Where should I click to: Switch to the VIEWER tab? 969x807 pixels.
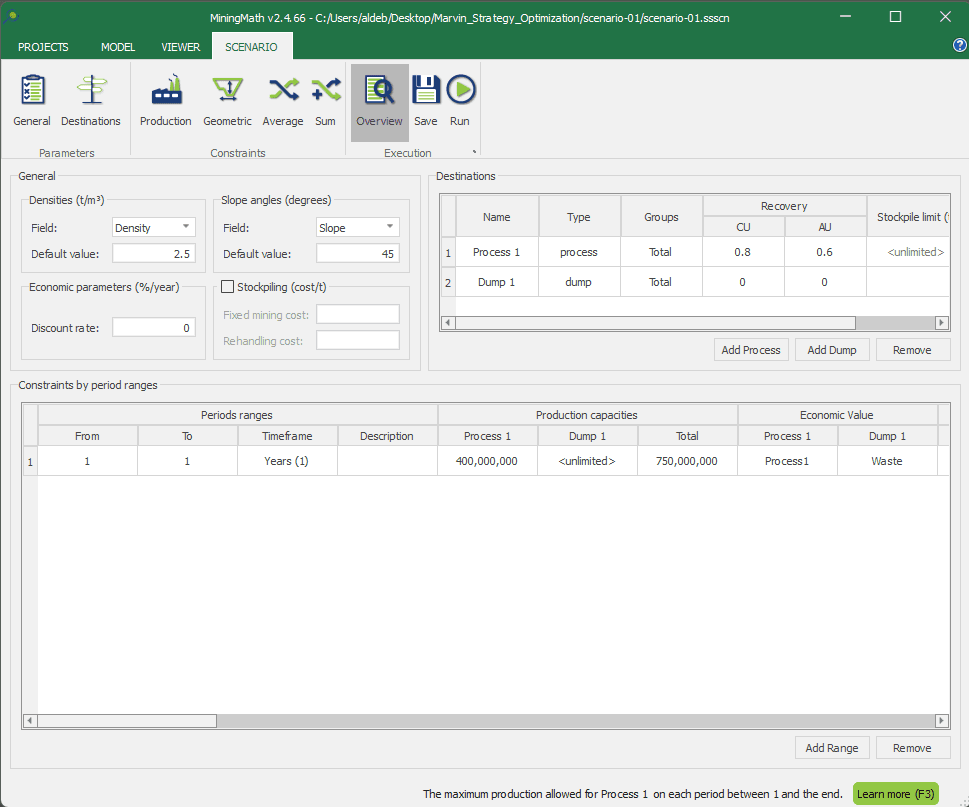(x=180, y=47)
